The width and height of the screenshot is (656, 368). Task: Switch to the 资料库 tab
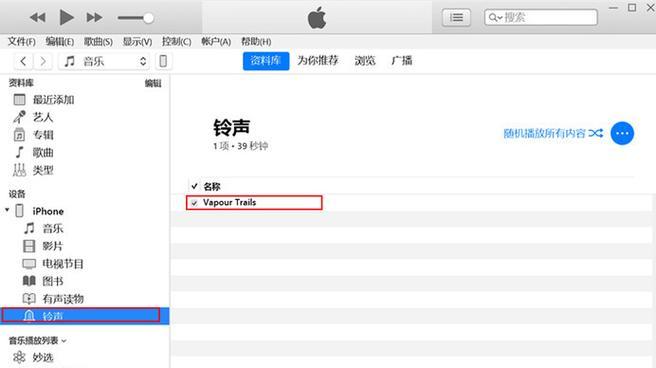(x=266, y=61)
